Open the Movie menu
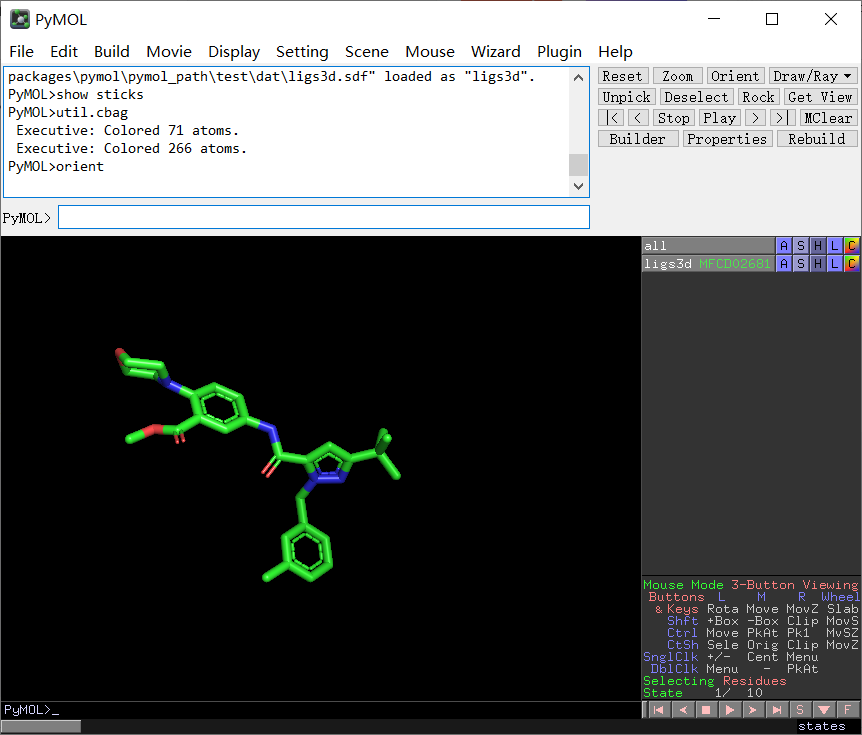Screen dimensions: 862x735 tap(169, 52)
